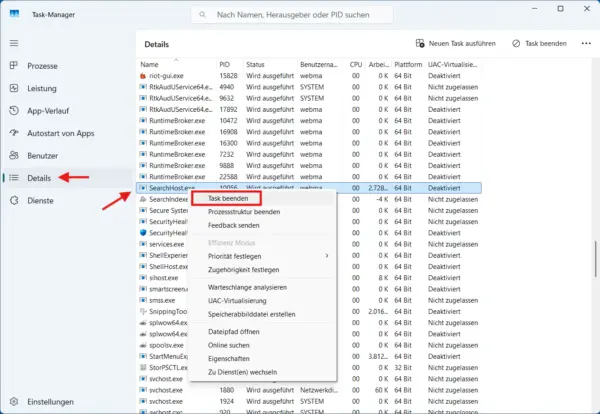Sort by the Benutzername column header
This screenshot has width=600, height=414.
[x=319, y=64]
